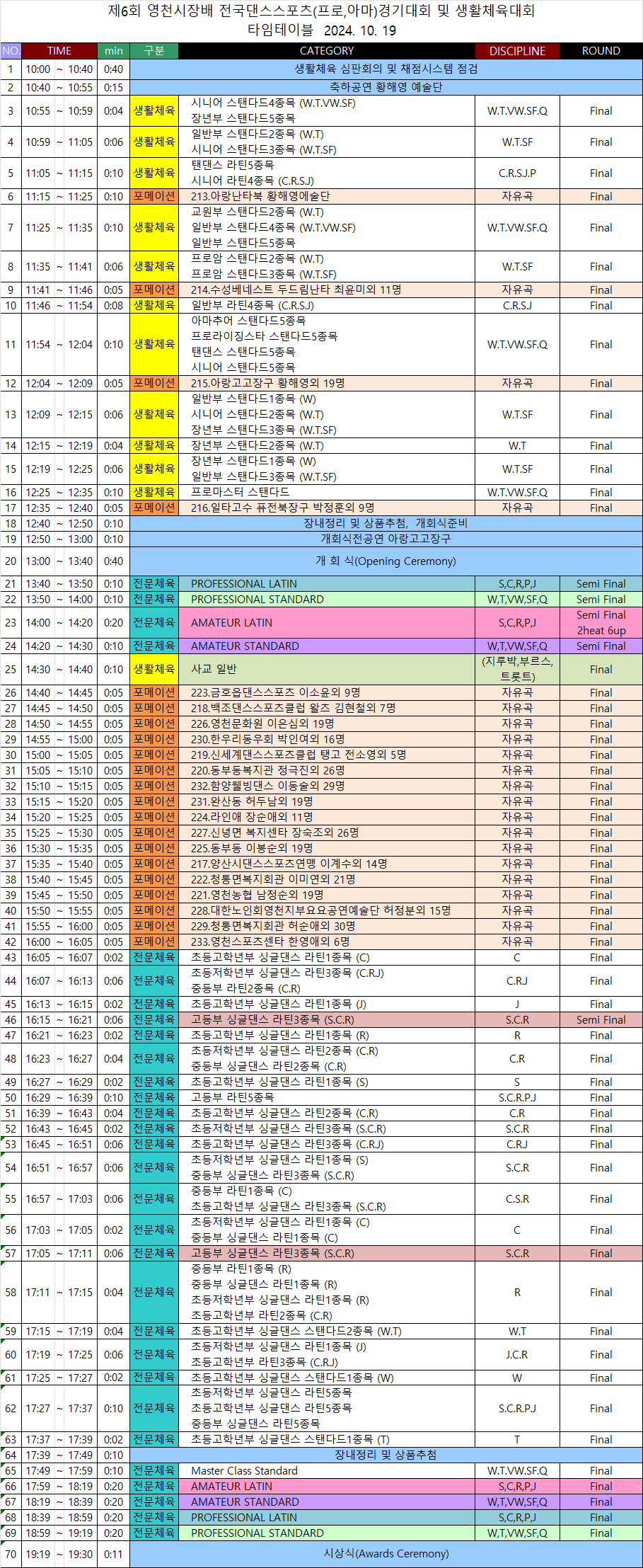Image resolution: width=643 pixels, height=1568 pixels.
Task: Select PROFESSIONAL STANDARD Semi Final row 22
Action: pyautogui.click(x=321, y=600)
